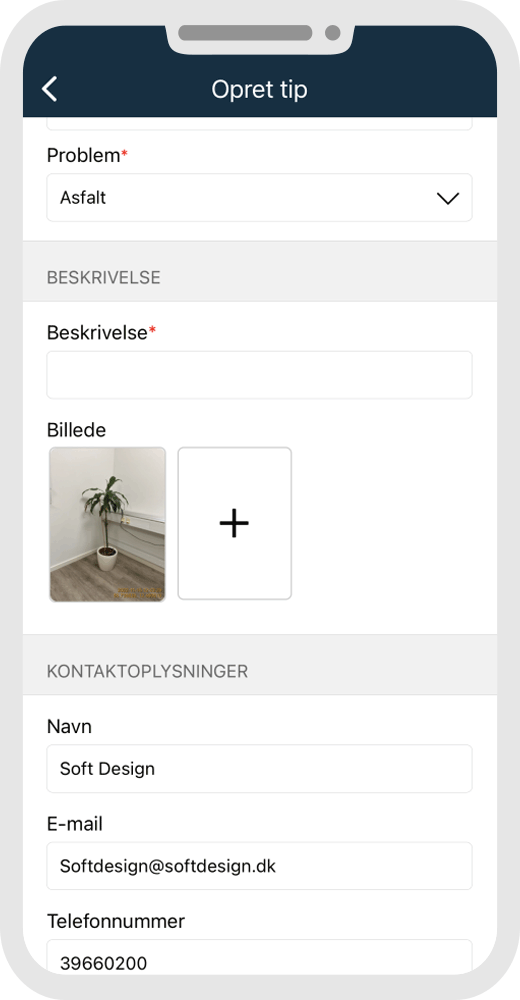Focus the empty Beskrivelse text field
520x1000 pixels.
click(x=259, y=375)
